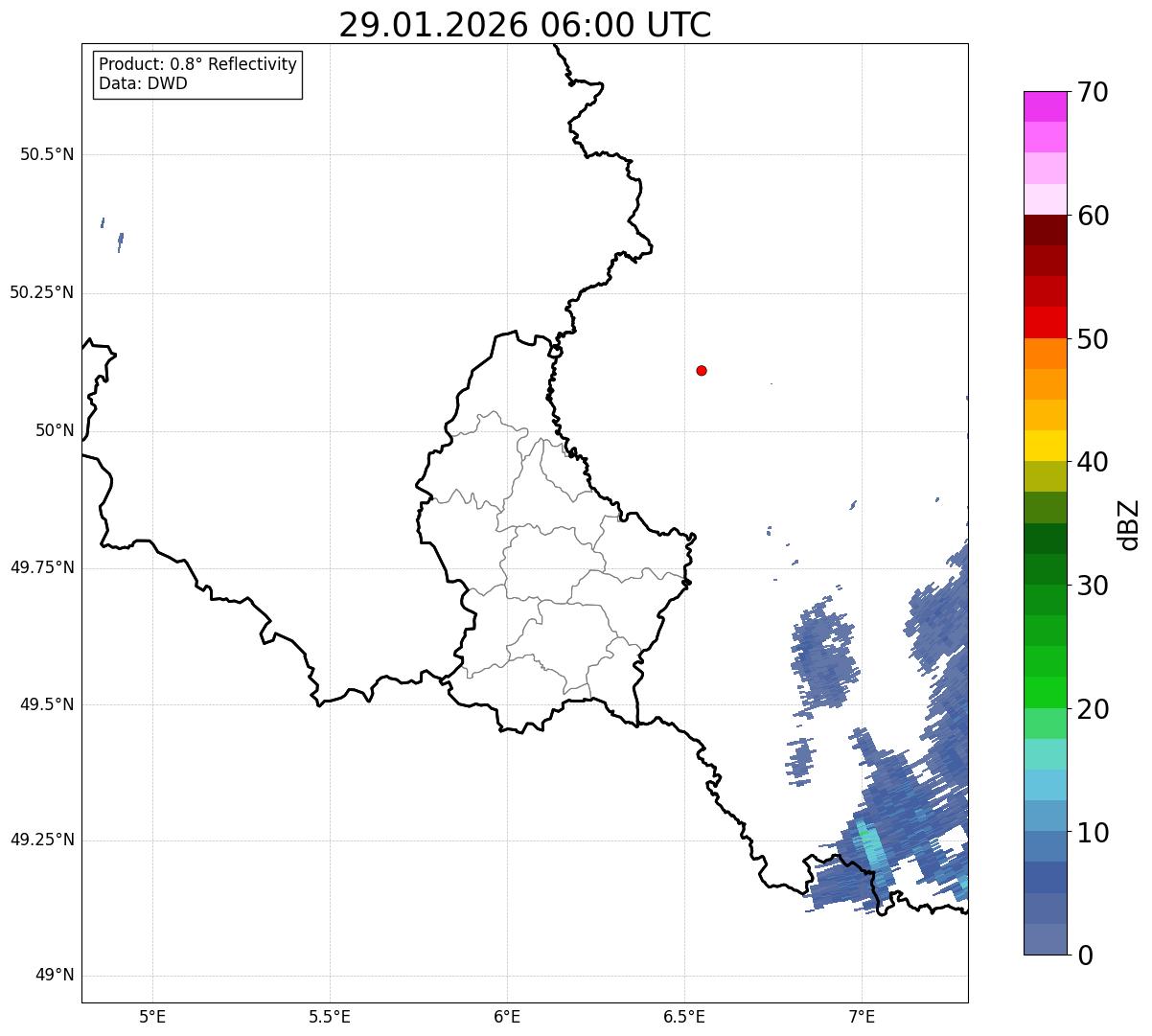This screenshot has height=1036, width=1152.
Task: Click the bright red 50 dBZ colorbar segment
Action: 1045,322
